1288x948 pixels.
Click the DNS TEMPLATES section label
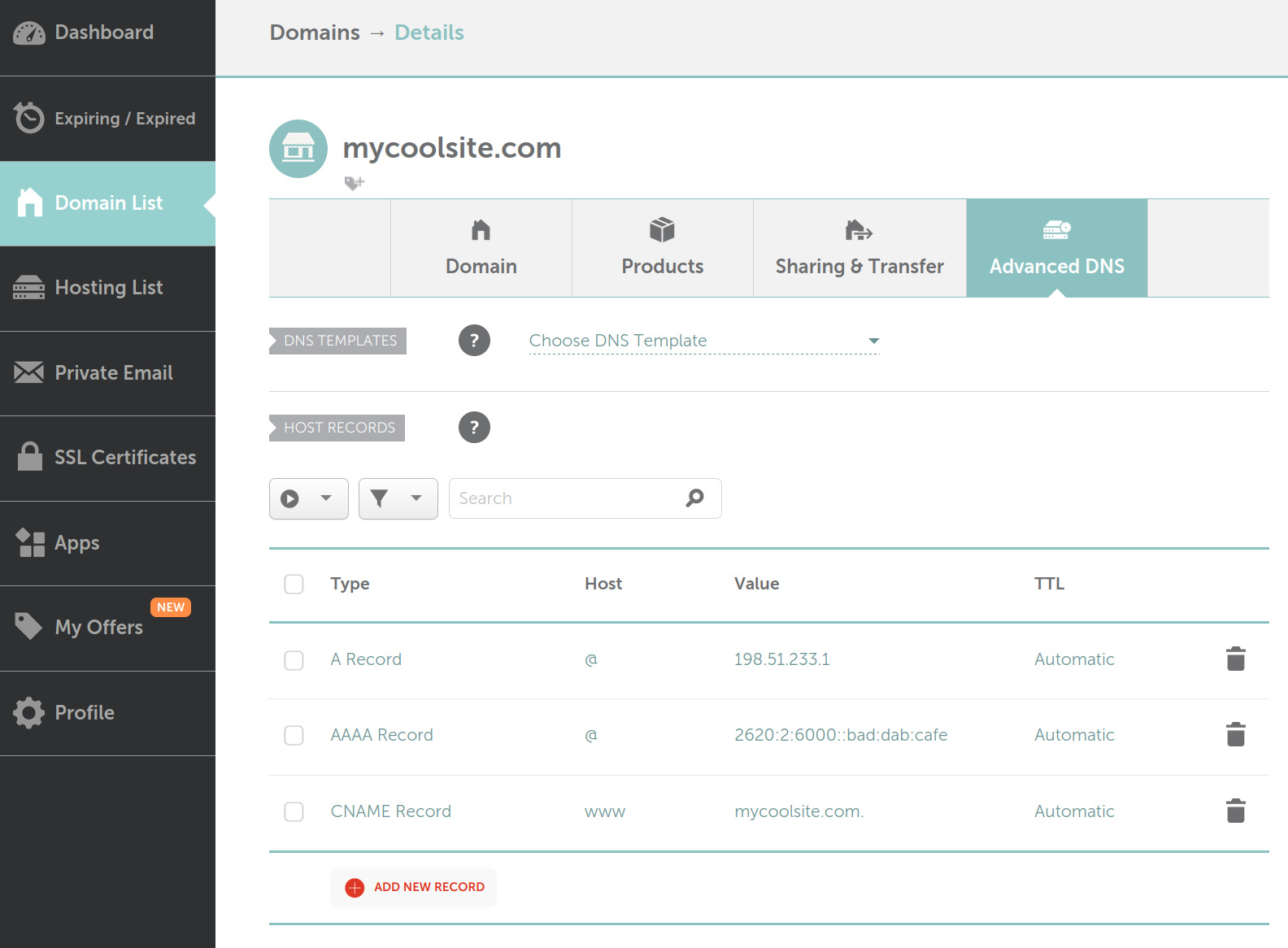click(338, 341)
